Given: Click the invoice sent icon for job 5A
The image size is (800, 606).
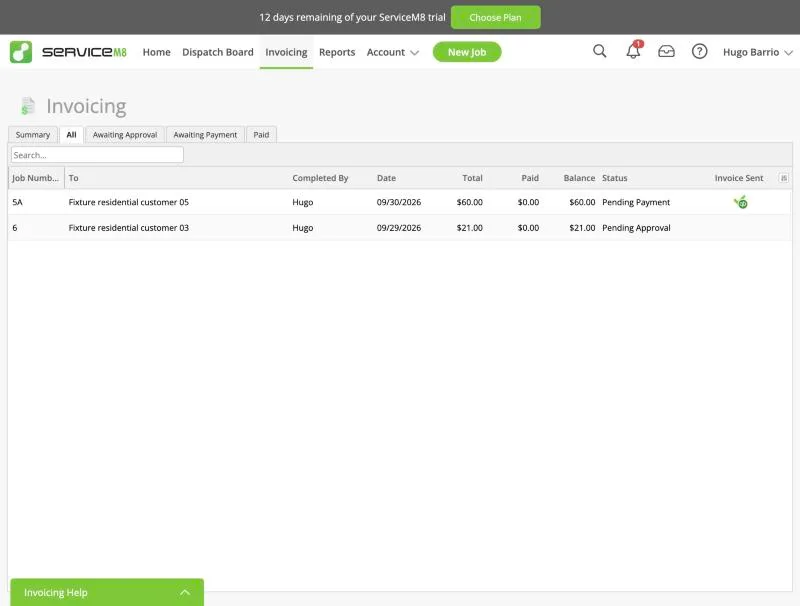Looking at the screenshot, I should click(741, 202).
